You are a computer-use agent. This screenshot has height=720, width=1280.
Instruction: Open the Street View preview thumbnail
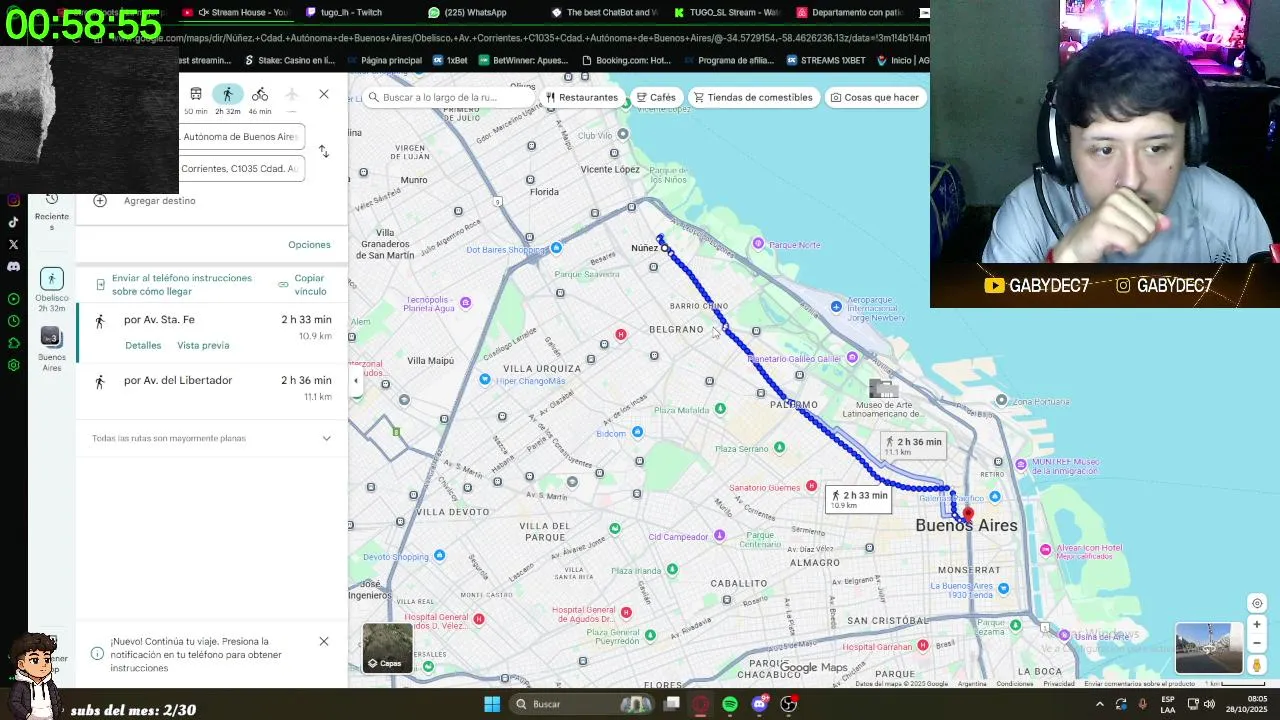1209,647
